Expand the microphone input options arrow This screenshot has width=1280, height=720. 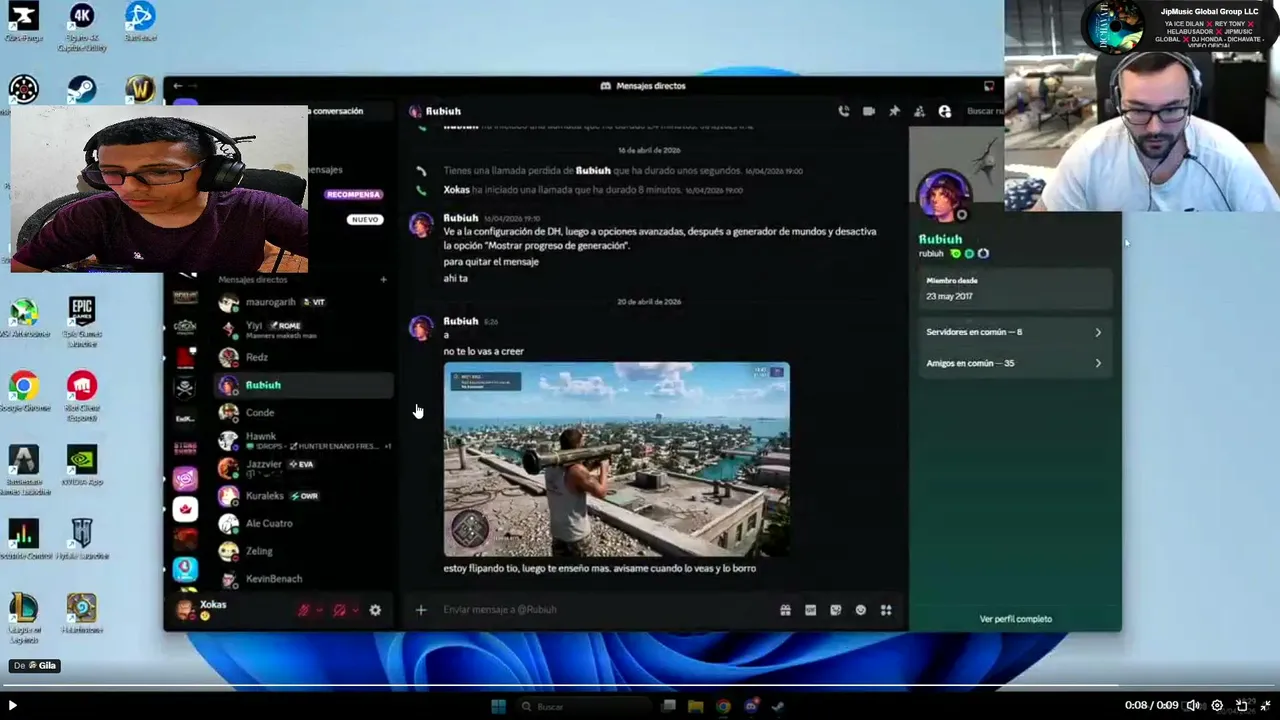click(319, 610)
